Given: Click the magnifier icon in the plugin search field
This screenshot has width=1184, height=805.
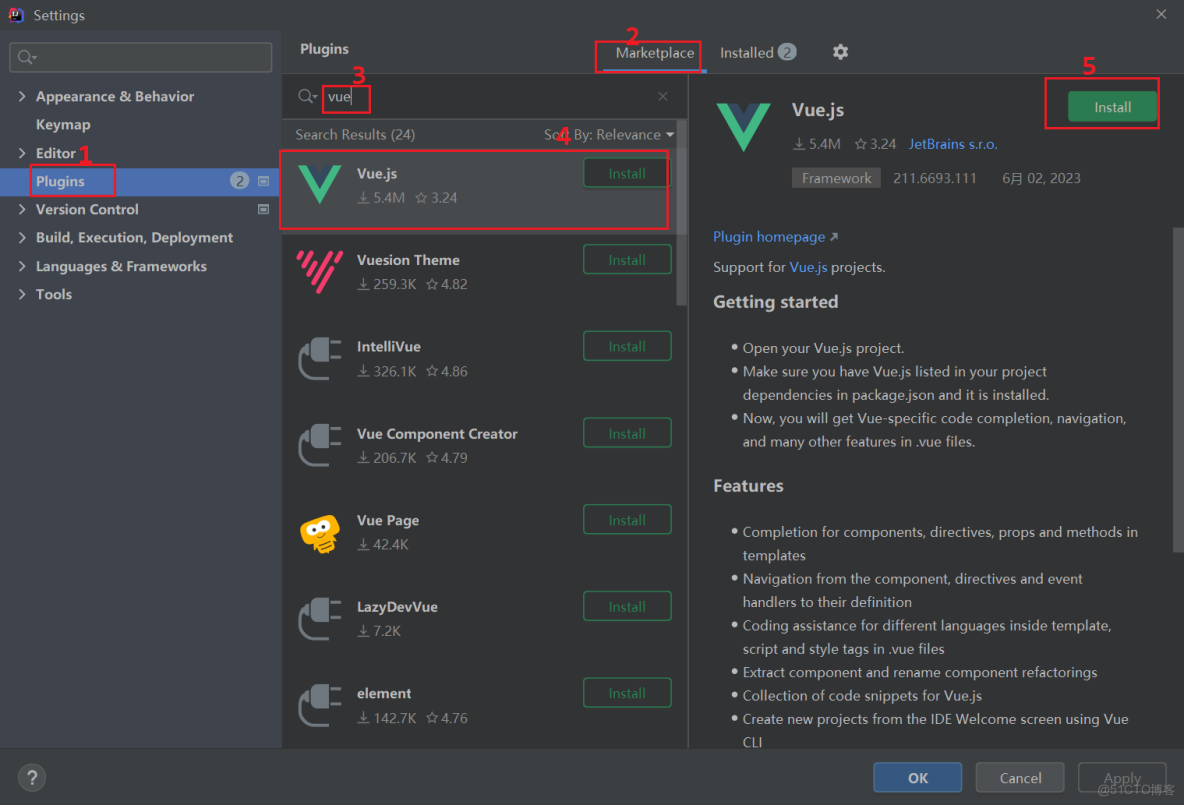Looking at the screenshot, I should [306, 97].
